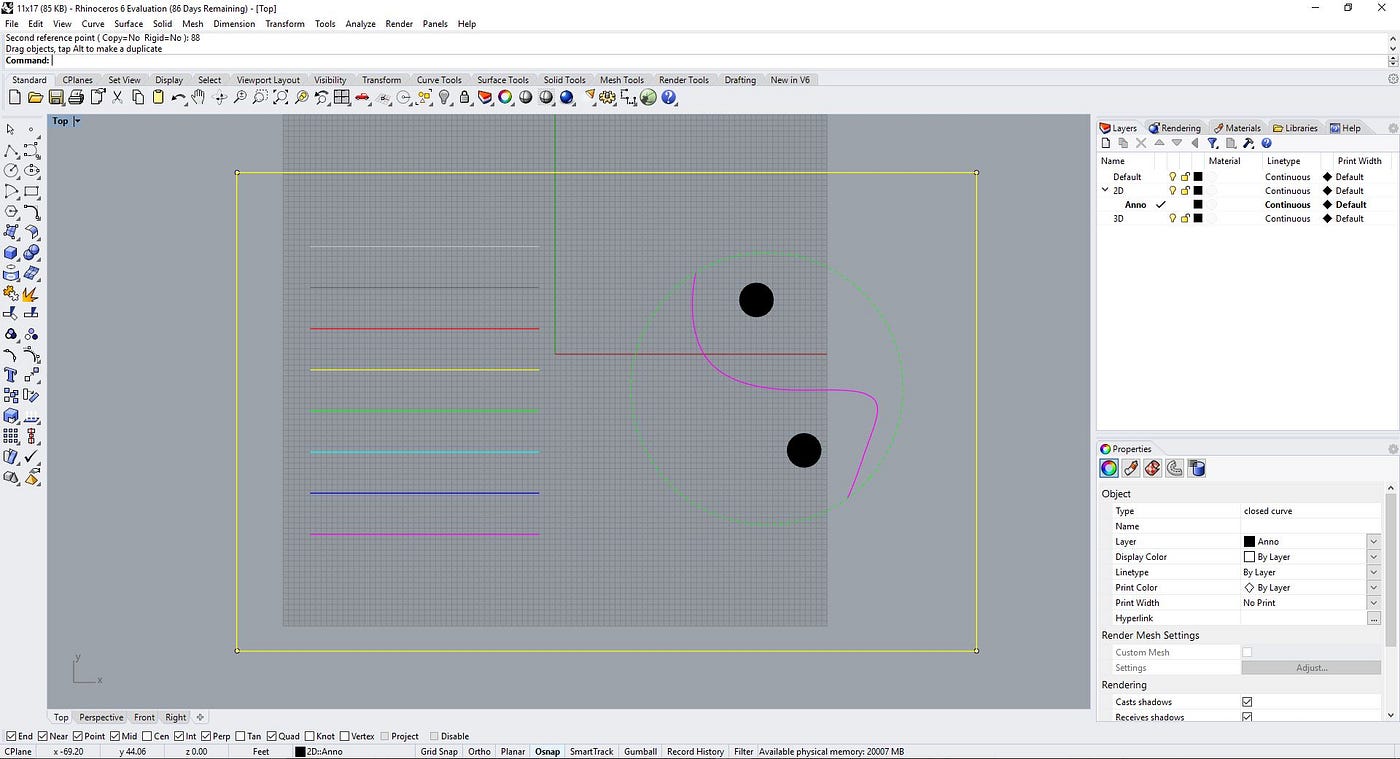
Task: Switch to the Perspective viewport
Action: pyautogui.click(x=100, y=717)
